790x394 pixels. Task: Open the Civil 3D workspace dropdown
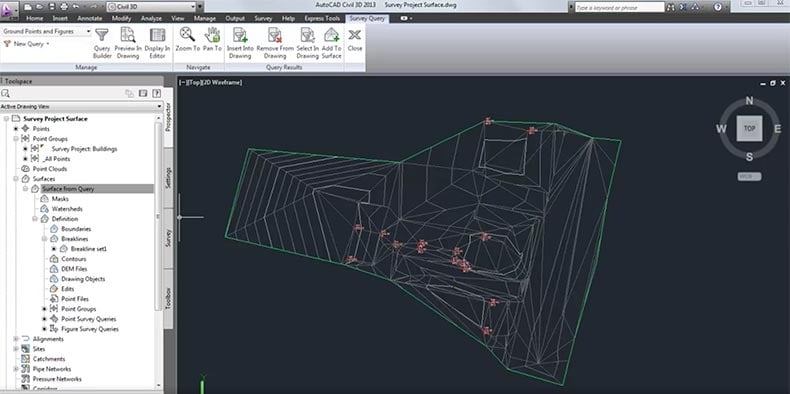pyautogui.click(x=152, y=7)
